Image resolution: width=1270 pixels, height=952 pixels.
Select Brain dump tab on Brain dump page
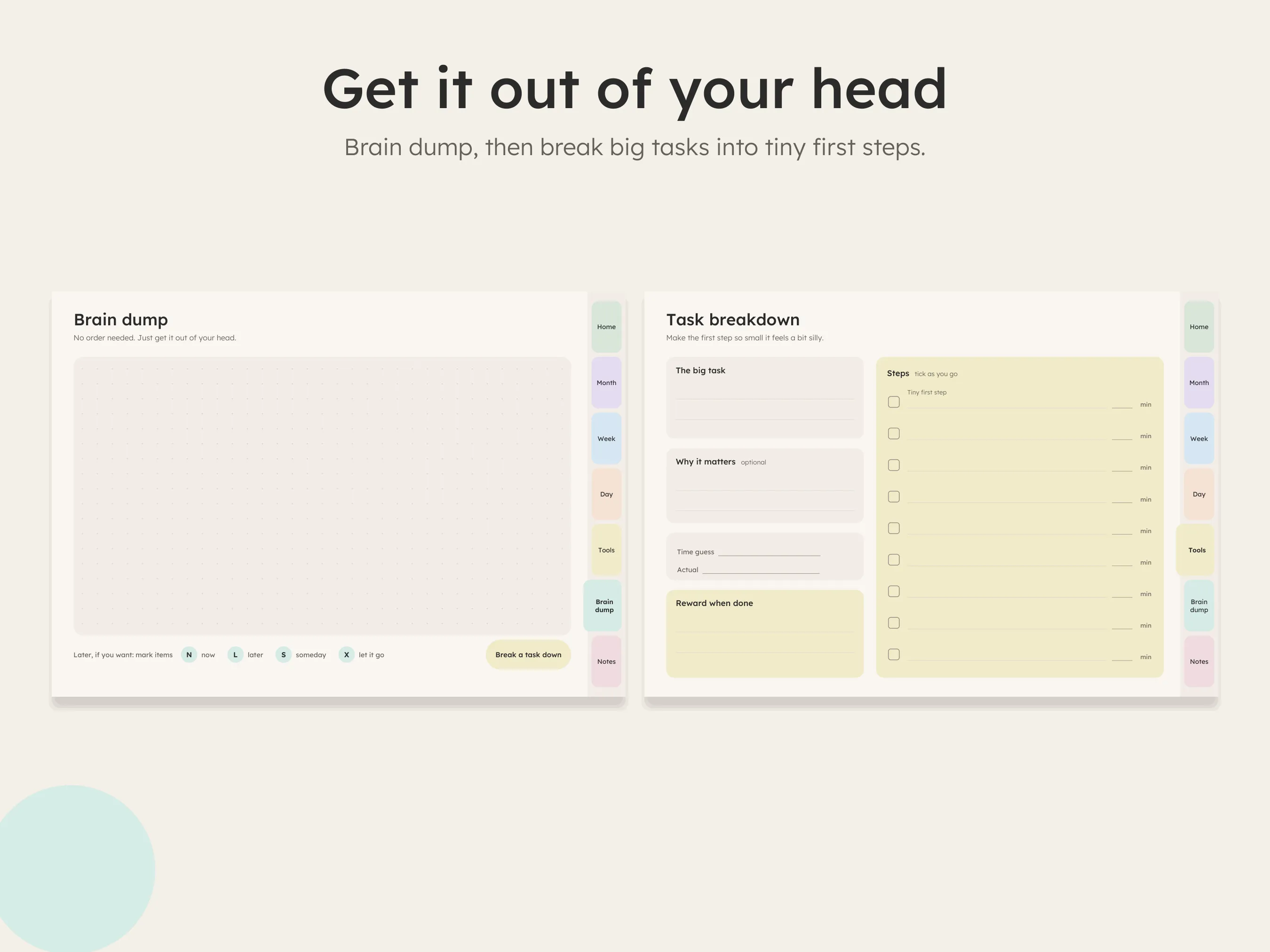click(x=603, y=606)
